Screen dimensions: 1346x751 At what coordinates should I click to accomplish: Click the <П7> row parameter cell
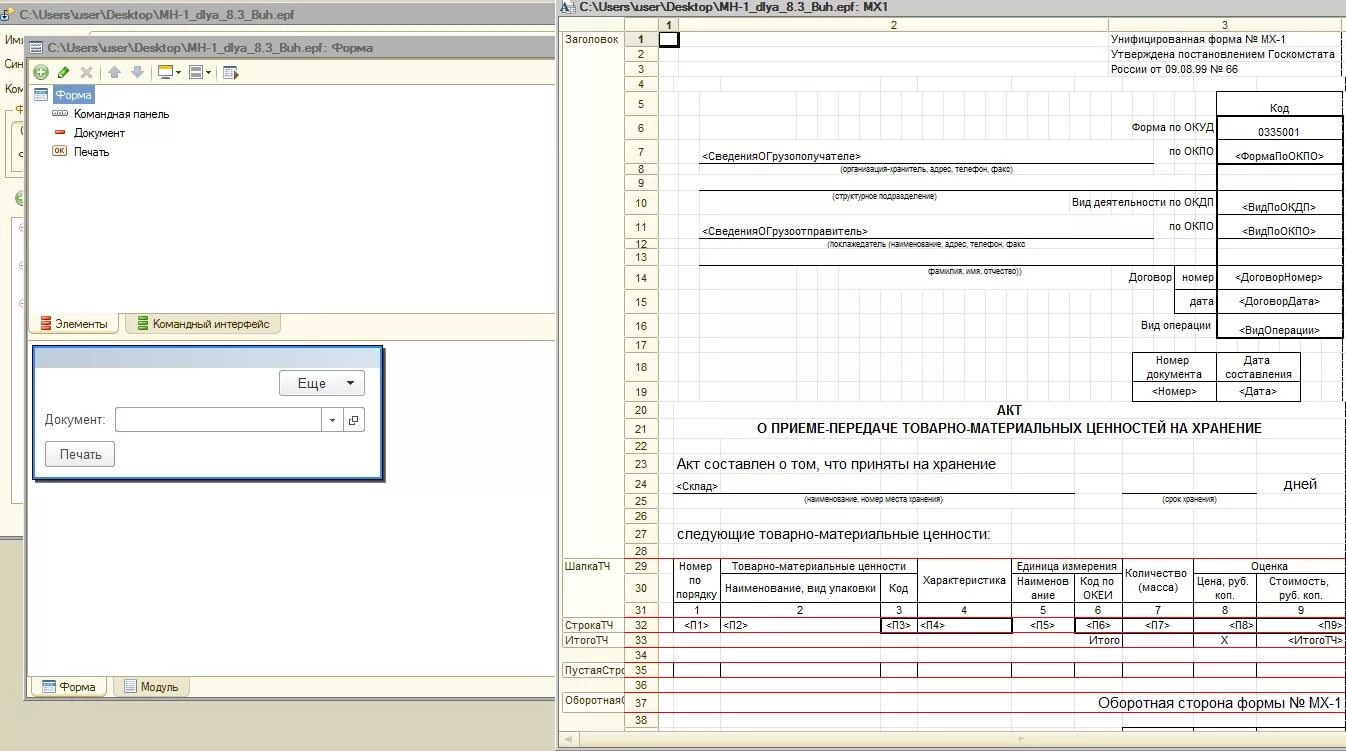[x=1158, y=625]
